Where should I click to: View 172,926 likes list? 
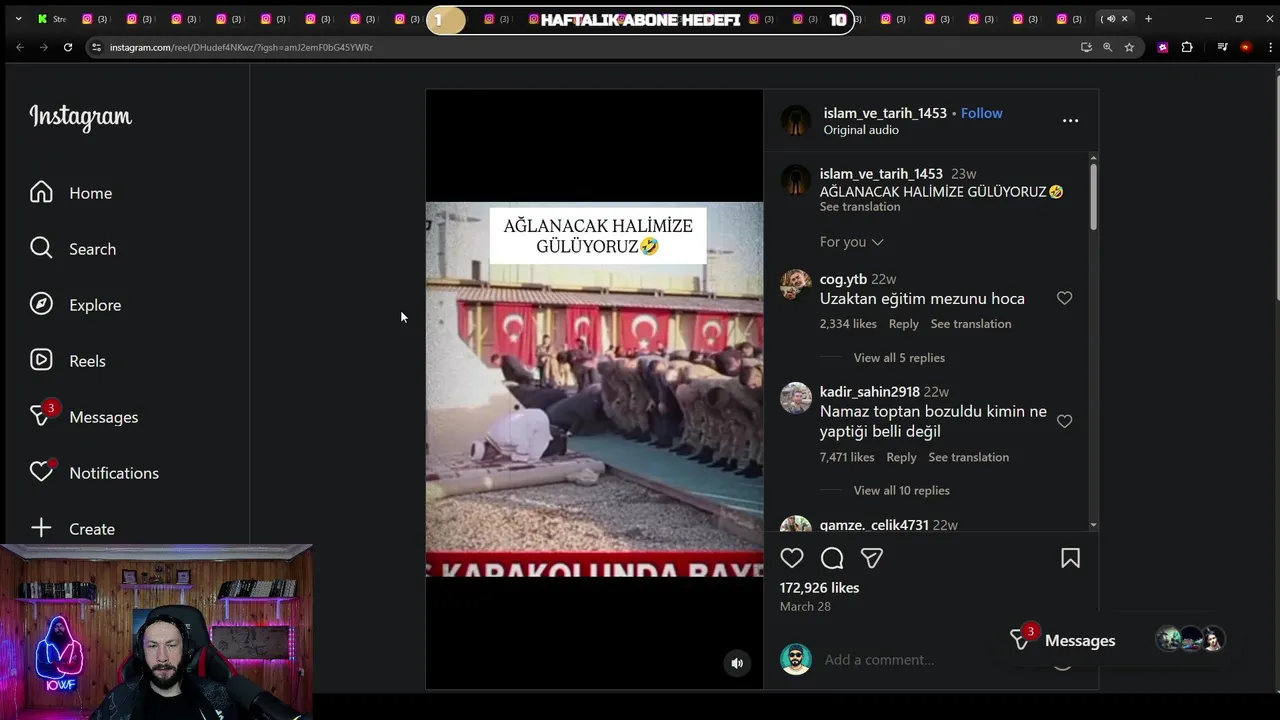[x=819, y=588]
